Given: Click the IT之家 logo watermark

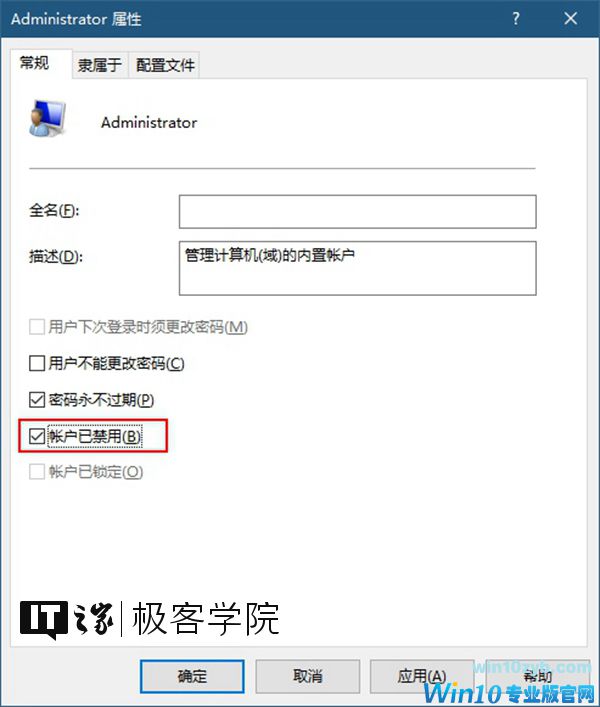Looking at the screenshot, I should [x=67, y=620].
